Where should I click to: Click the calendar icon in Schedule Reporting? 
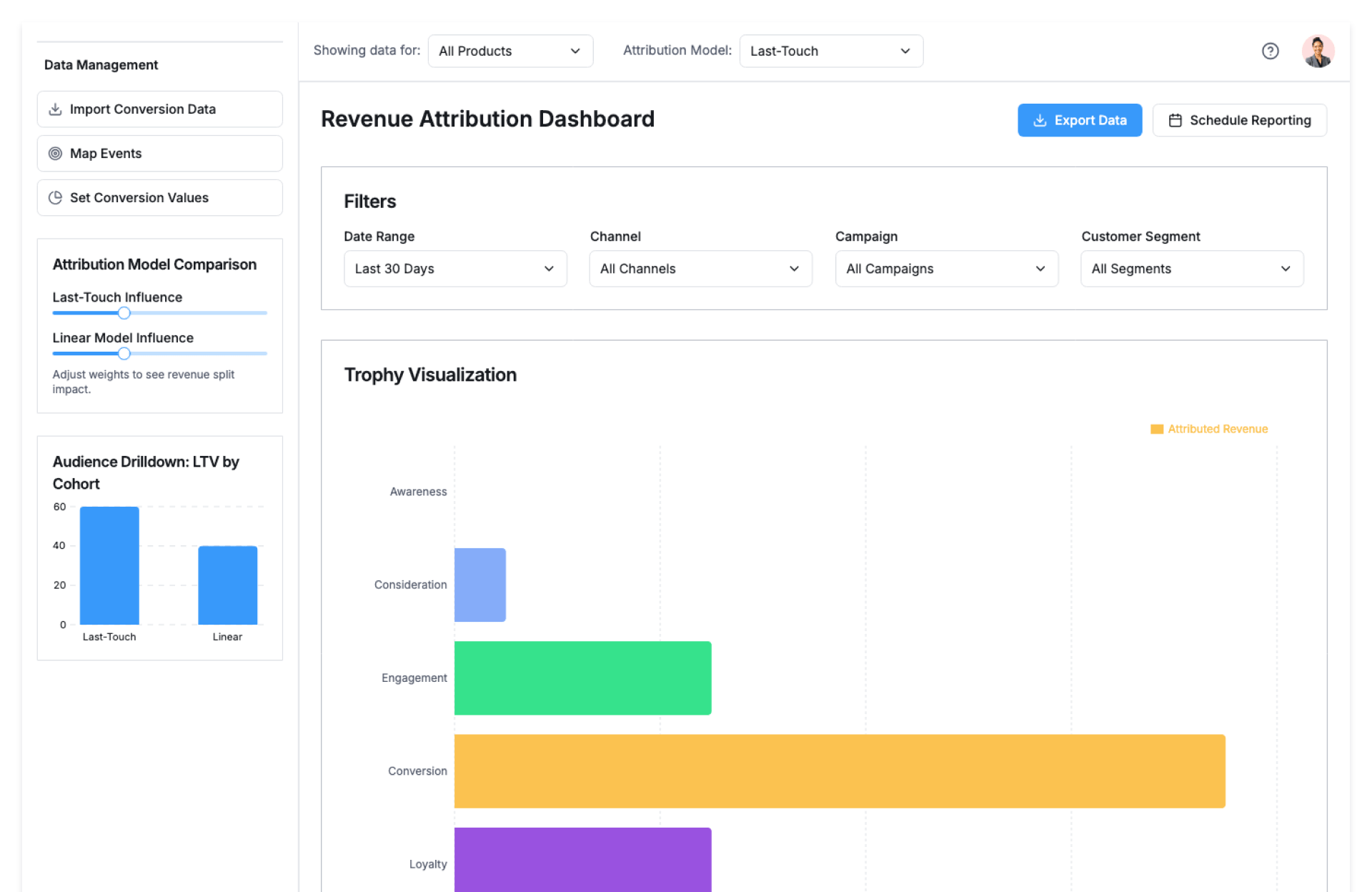(1175, 120)
